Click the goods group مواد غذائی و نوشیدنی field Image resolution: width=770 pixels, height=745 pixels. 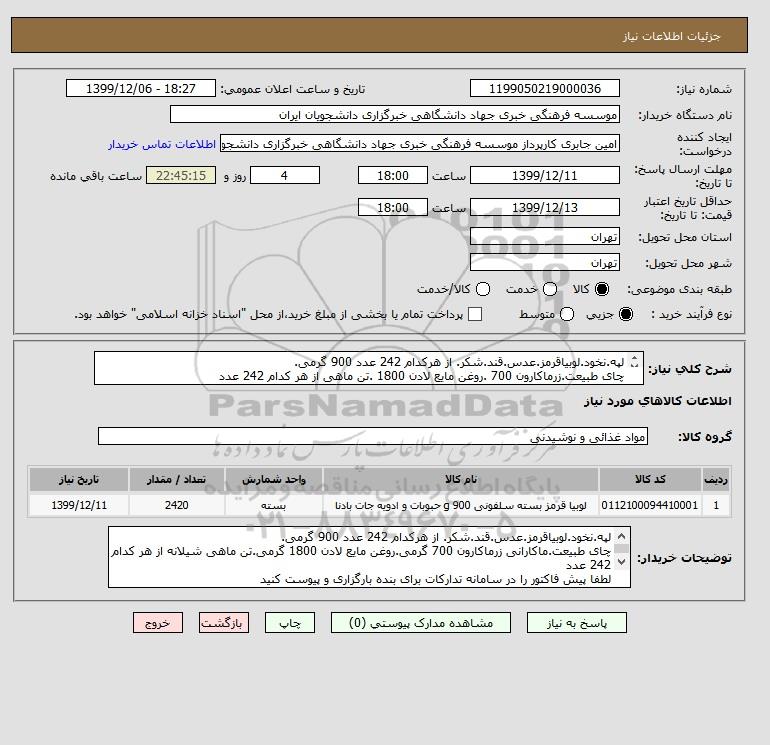pos(373,436)
